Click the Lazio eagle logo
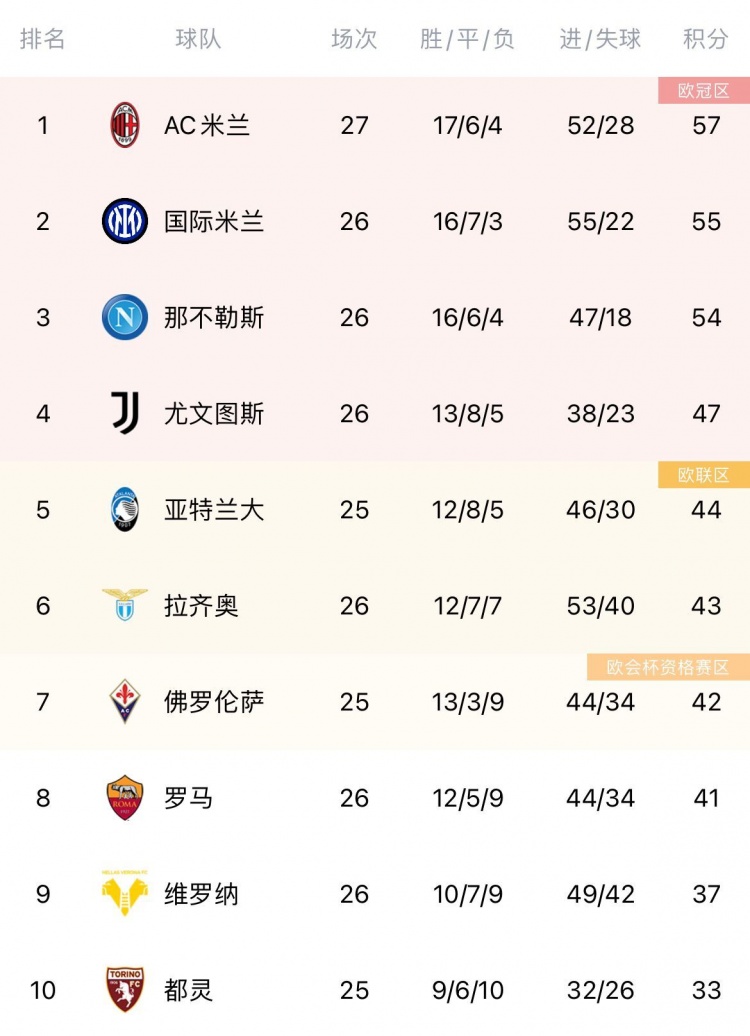 (x=124, y=605)
